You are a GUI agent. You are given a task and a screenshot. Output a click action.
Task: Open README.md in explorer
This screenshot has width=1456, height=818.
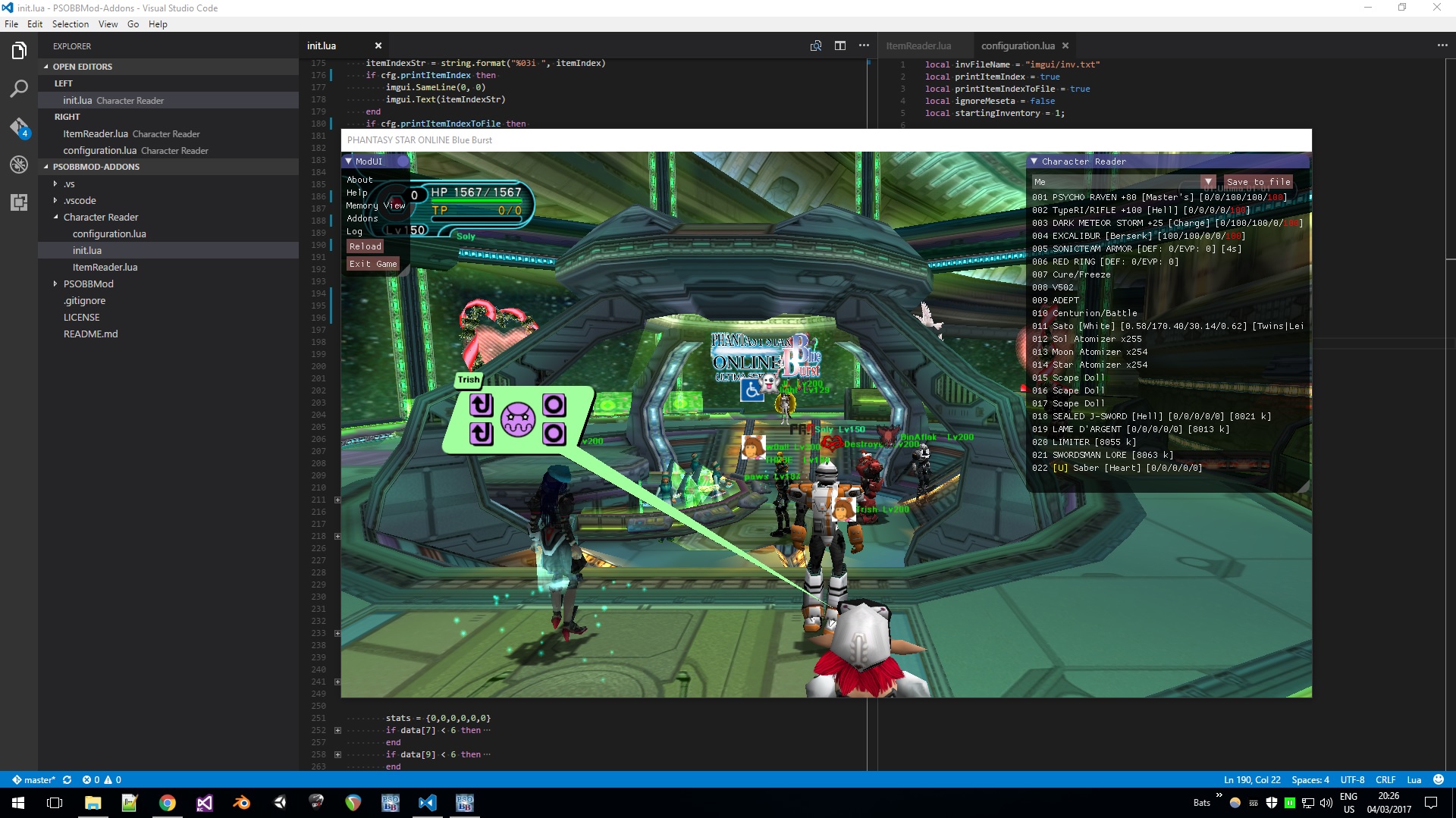pyautogui.click(x=90, y=334)
